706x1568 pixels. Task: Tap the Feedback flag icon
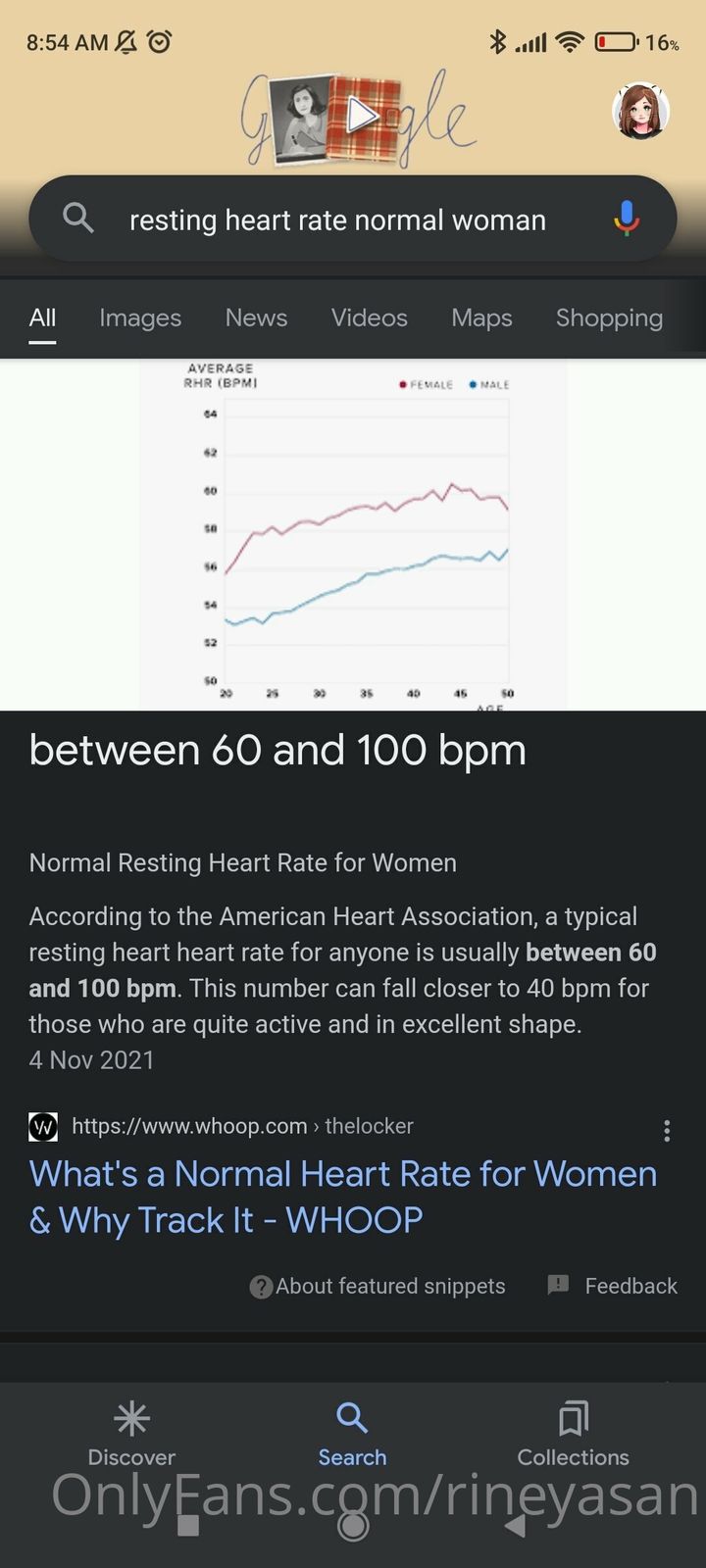click(559, 1285)
